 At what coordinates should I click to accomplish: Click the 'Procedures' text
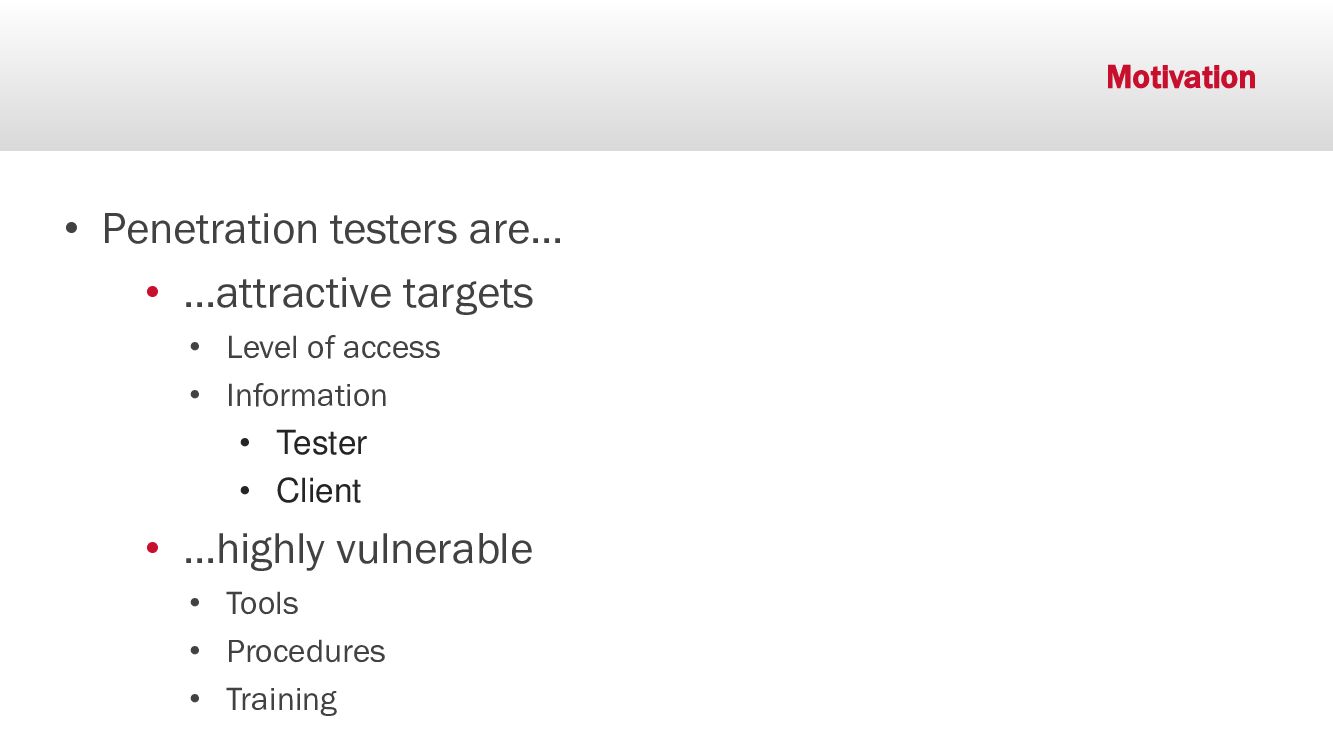tap(305, 651)
